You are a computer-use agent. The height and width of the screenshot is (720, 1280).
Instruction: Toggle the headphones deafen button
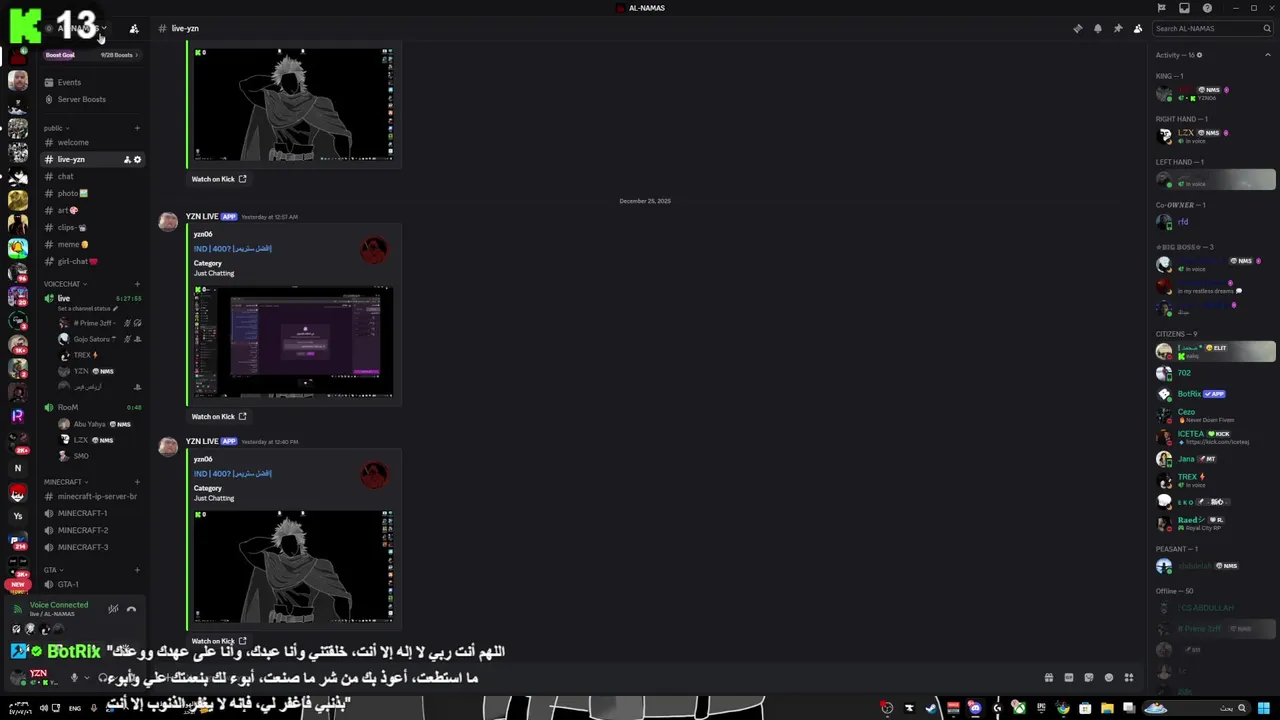[x=103, y=677]
